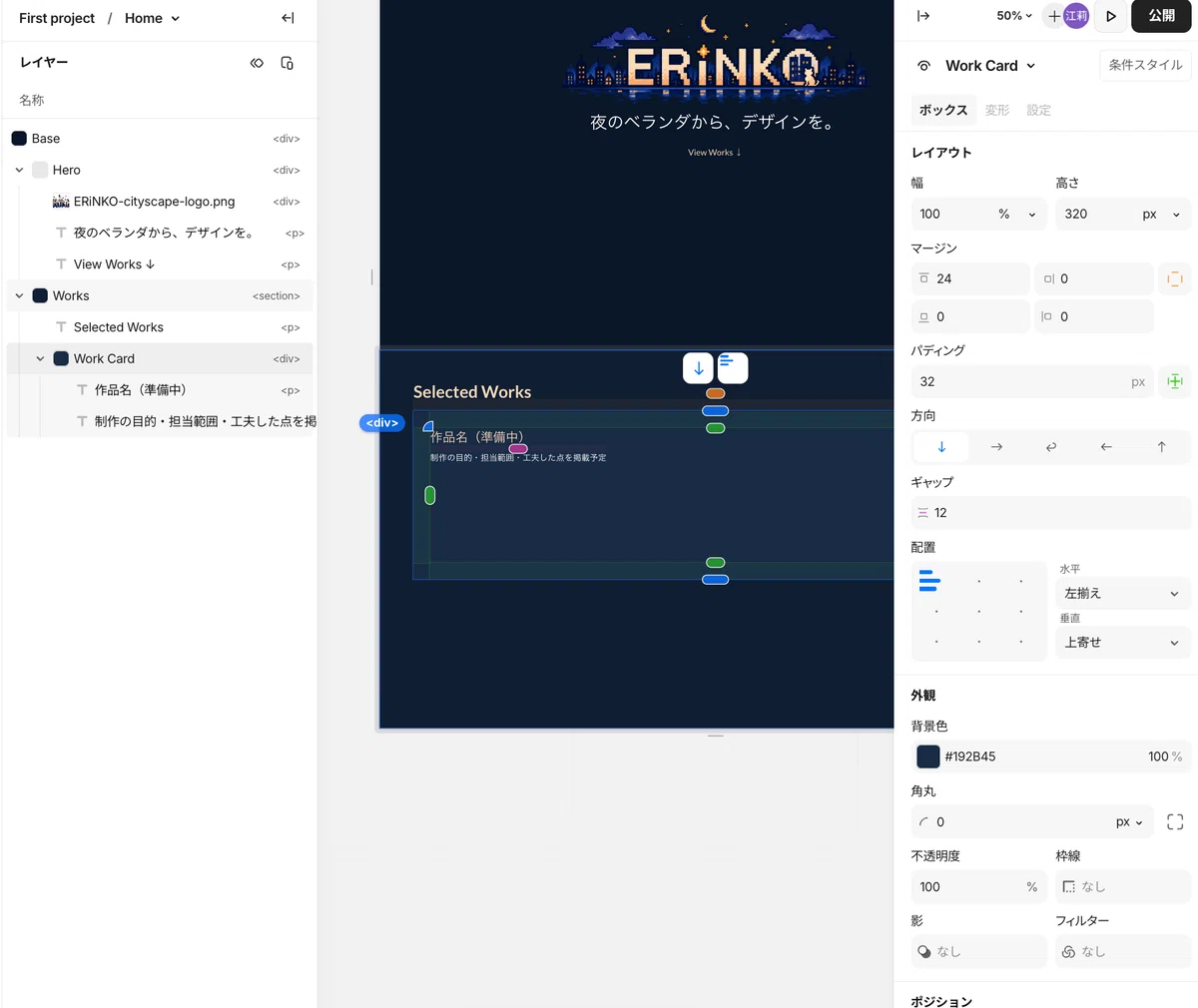Open width unit % dropdown
Screen dimensions: 1198x1008
(1017, 214)
